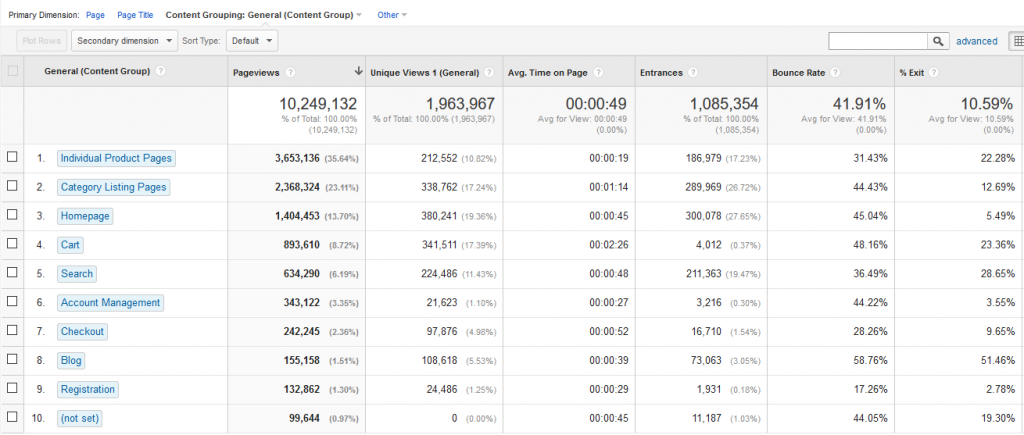Sort by Pageviews column header
This screenshot has height=435, width=1024.
tap(256, 73)
